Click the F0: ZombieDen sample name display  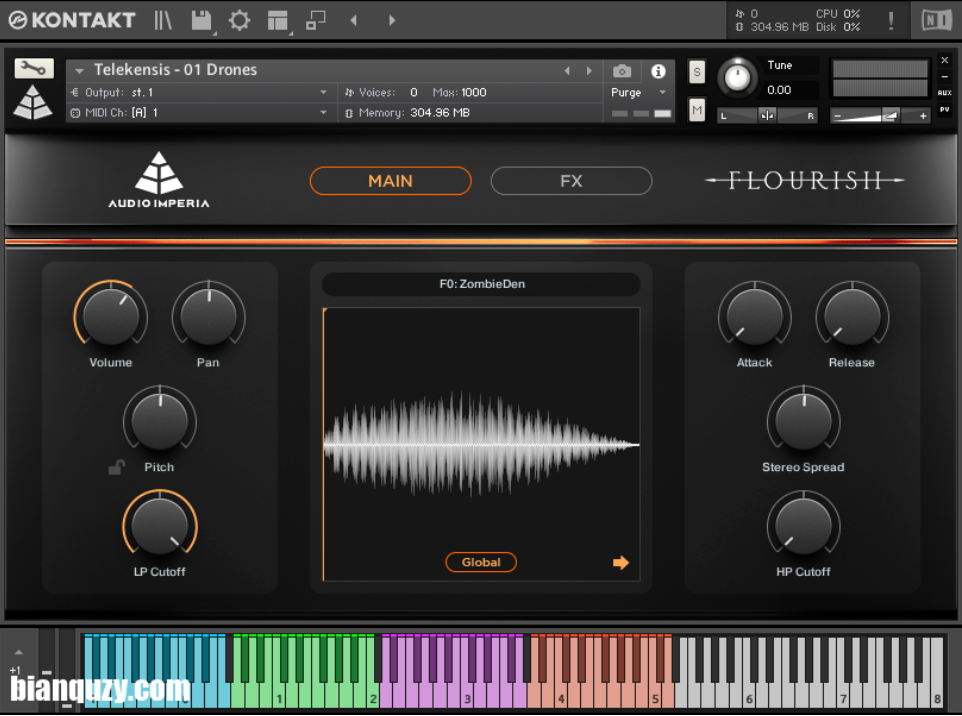pos(481,284)
